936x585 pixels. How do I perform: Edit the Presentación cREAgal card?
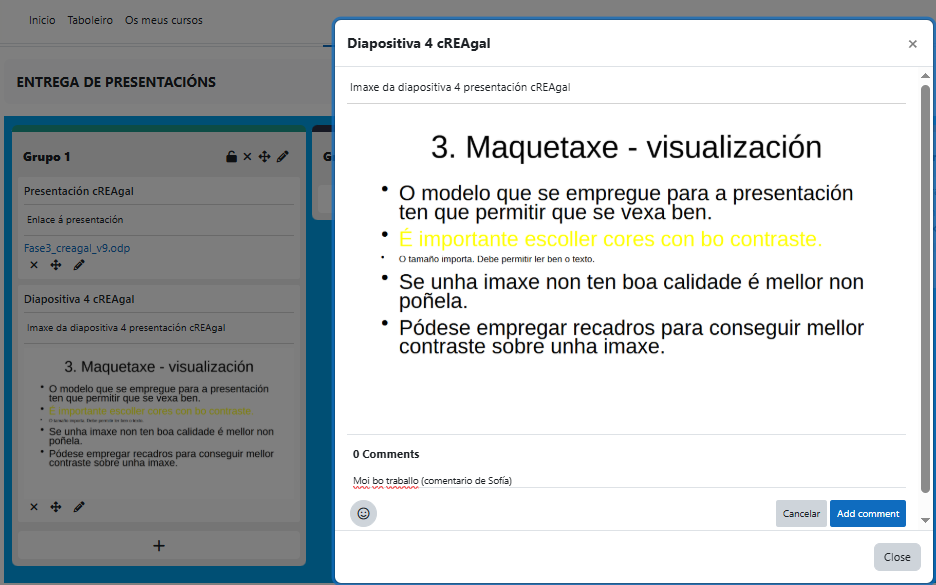pos(79,265)
